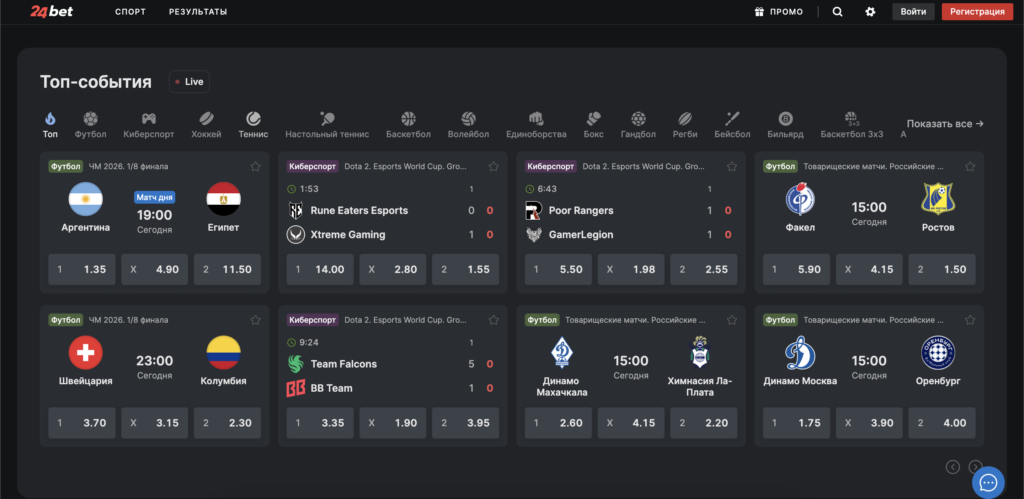Select the Теннис sport filter
The height and width of the screenshot is (499, 1024).
(253, 125)
